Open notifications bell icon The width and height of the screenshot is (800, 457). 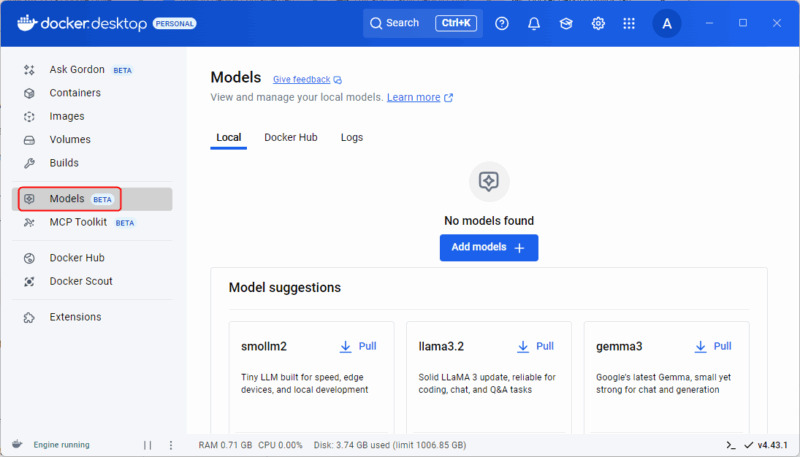pos(534,23)
